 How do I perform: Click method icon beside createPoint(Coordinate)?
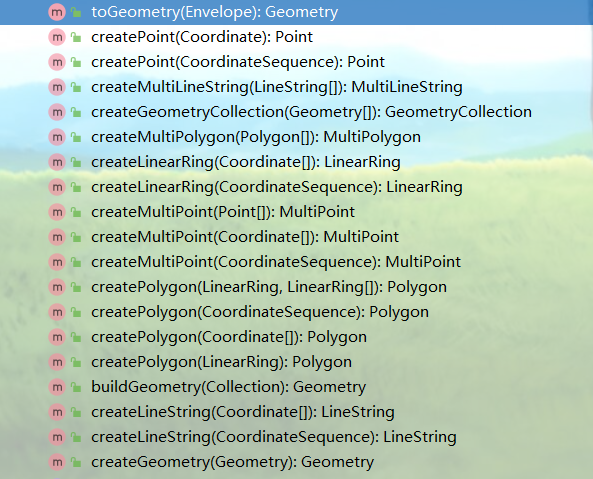[57, 37]
